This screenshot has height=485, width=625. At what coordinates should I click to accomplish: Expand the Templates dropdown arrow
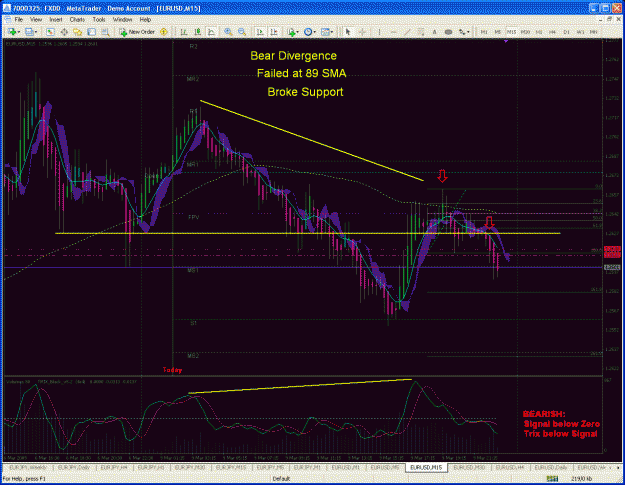pyautogui.click(x=332, y=32)
